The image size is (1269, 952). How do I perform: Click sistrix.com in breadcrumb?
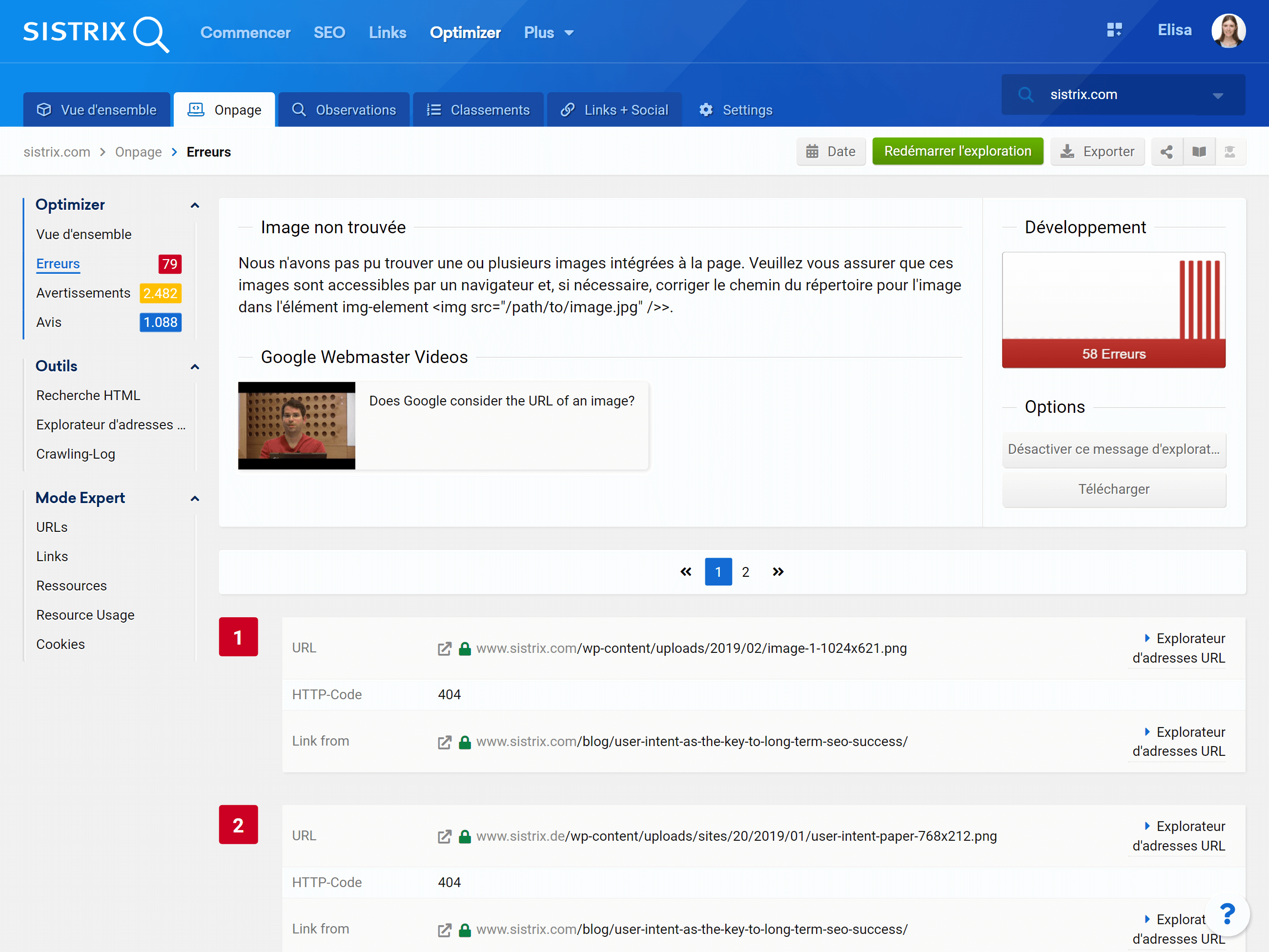(x=57, y=152)
